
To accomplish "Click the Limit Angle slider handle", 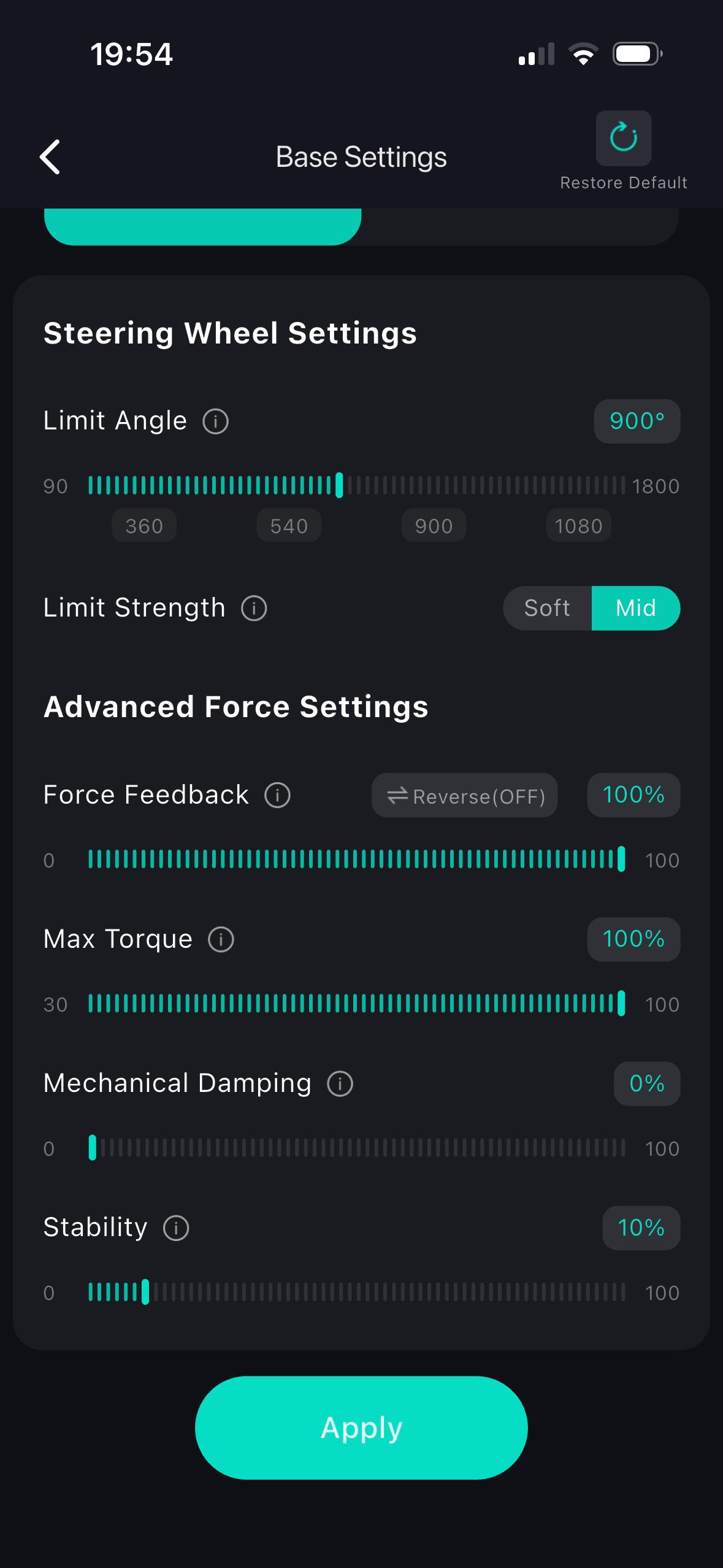I will (x=339, y=485).
